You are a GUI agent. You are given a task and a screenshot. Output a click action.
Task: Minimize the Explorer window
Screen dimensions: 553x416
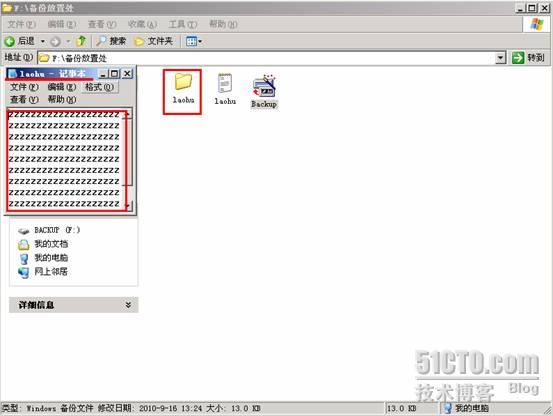[520, 8]
